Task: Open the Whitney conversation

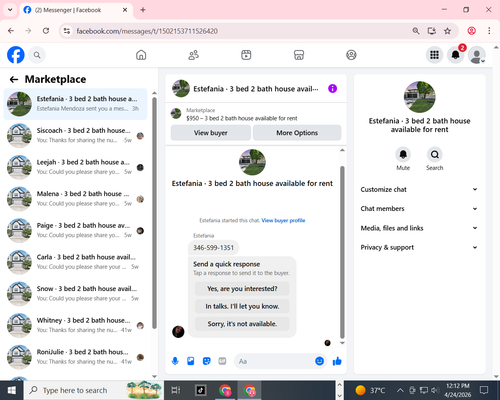Action: (75, 325)
